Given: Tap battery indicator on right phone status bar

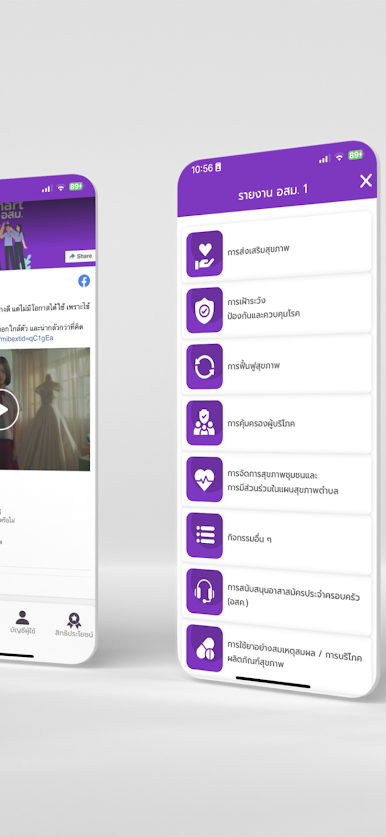Looking at the screenshot, I should (x=355, y=155).
